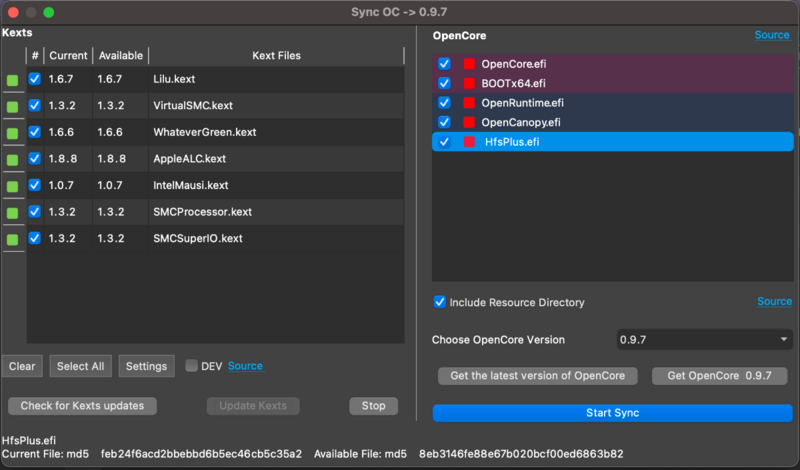Enable the DEV checkbox
This screenshot has width=800, height=470.
pos(192,366)
